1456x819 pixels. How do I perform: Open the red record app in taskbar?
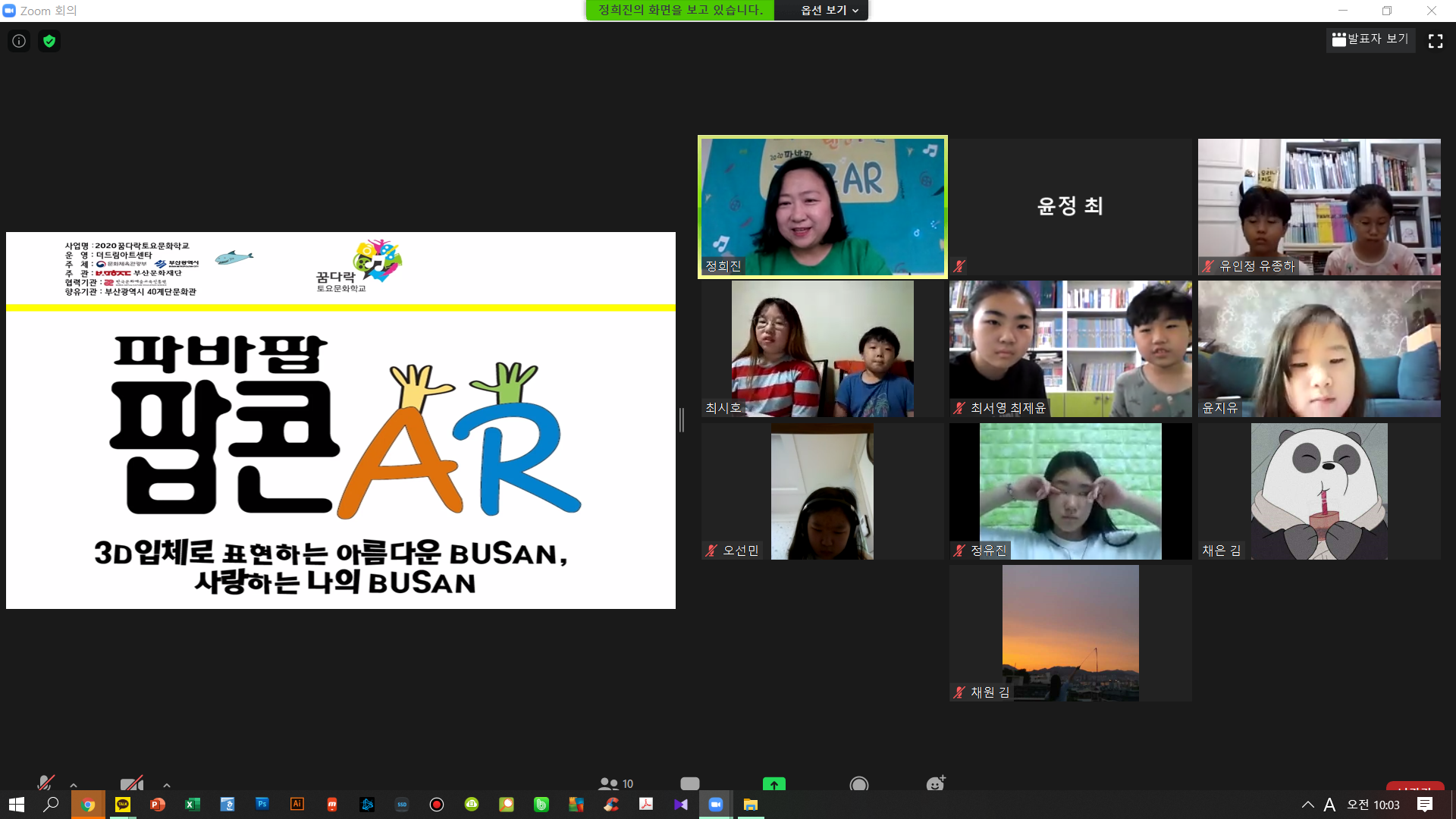click(x=437, y=805)
